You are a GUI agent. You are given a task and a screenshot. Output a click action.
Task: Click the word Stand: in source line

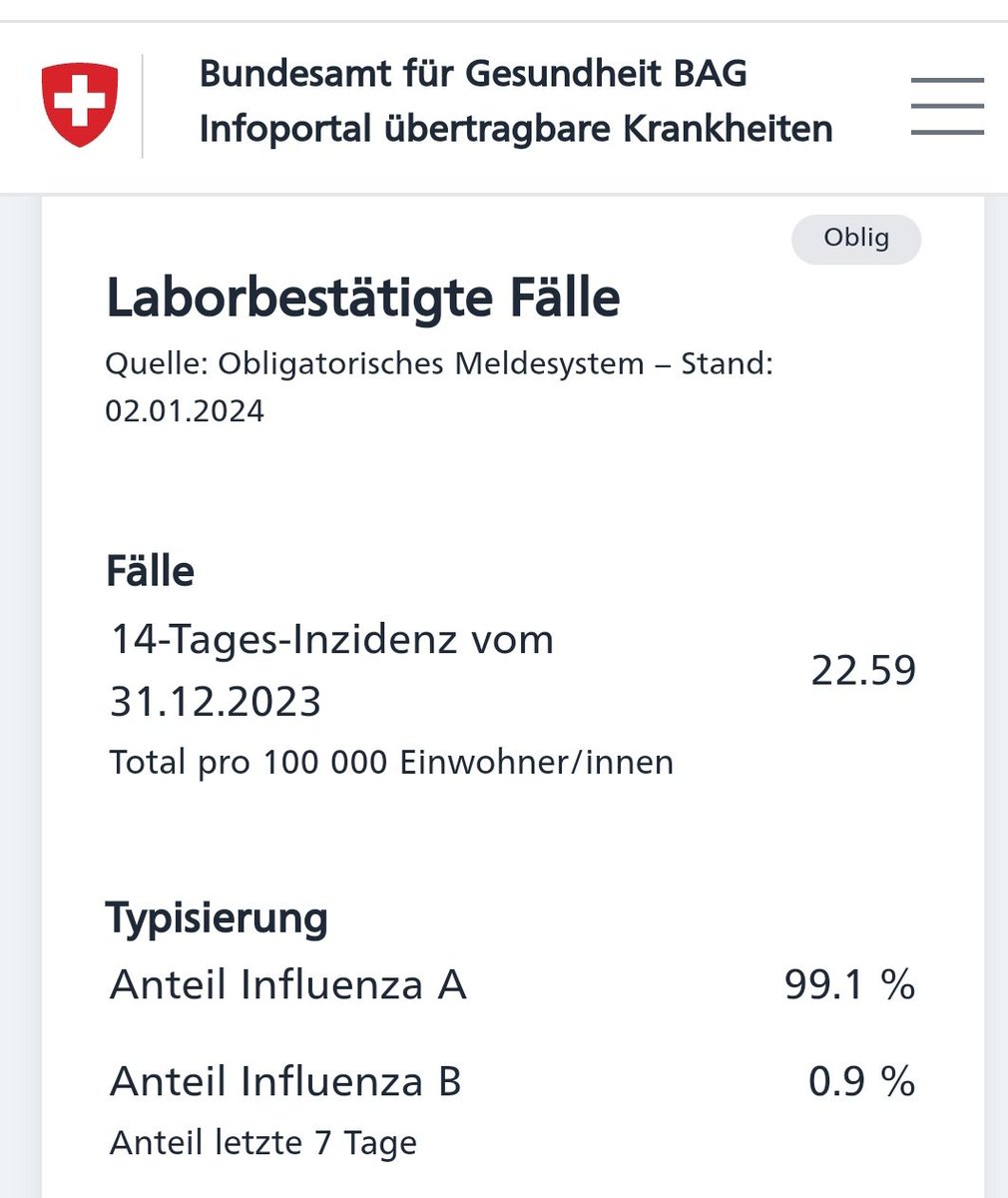[x=727, y=363]
